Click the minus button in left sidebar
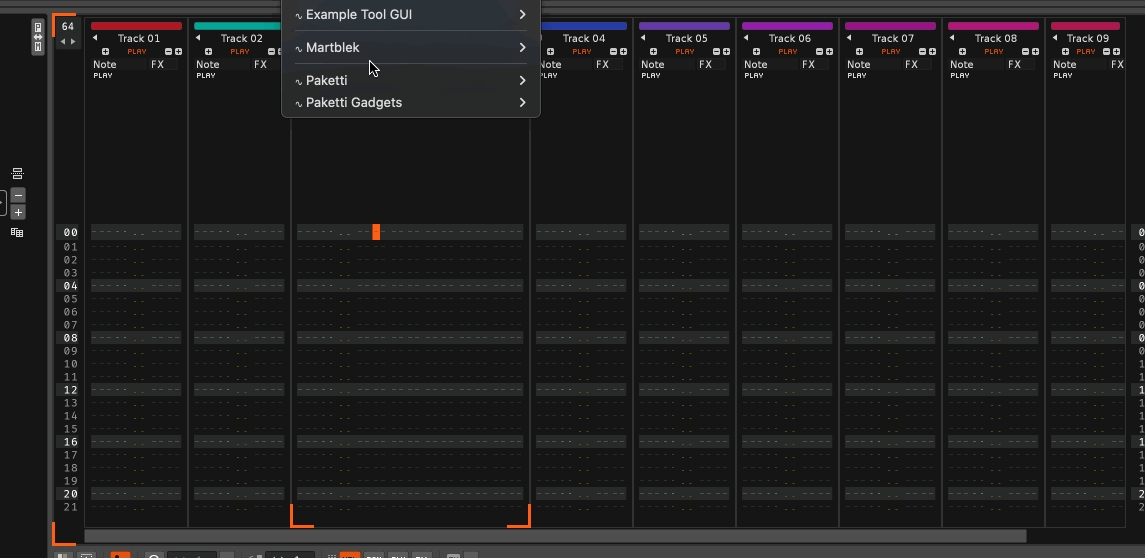The height and width of the screenshot is (558, 1145). [18, 195]
